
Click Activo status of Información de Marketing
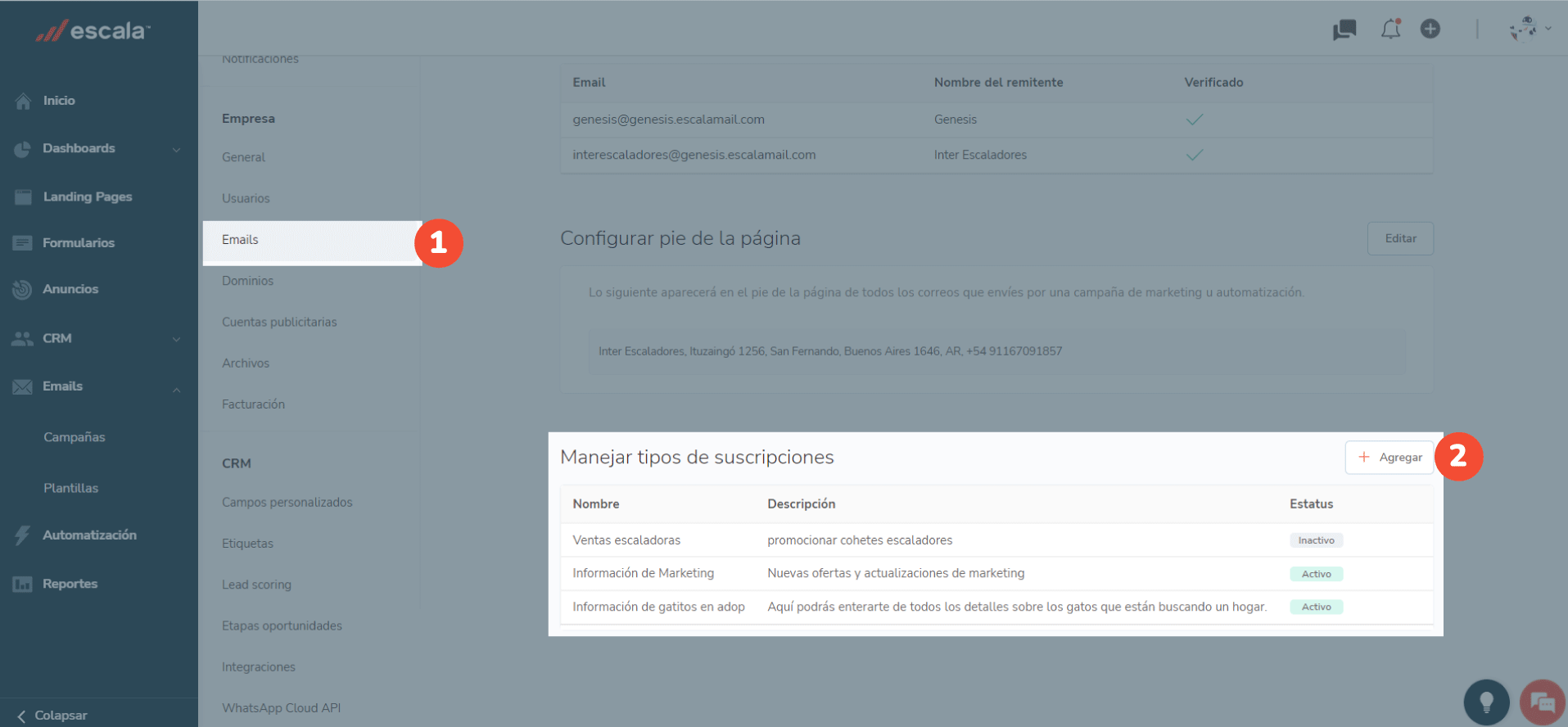(1316, 574)
